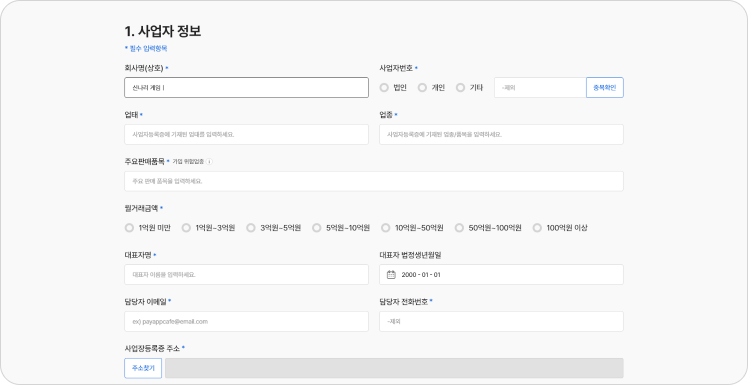This screenshot has width=748, height=385.
Task: Select the 법인 radio button
Action: [x=384, y=88]
